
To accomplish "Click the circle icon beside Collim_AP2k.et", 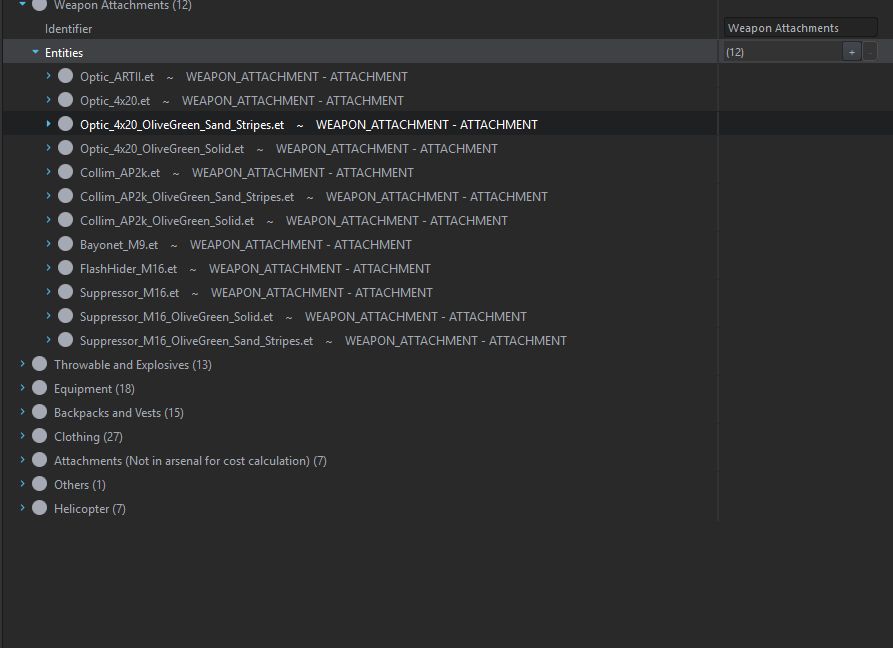I will click(x=66, y=172).
